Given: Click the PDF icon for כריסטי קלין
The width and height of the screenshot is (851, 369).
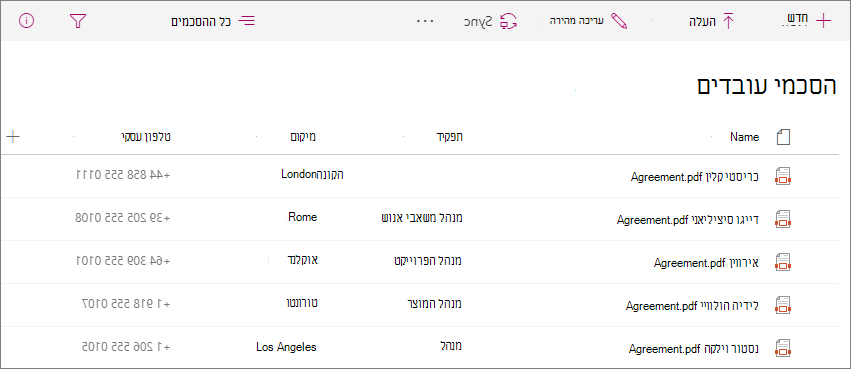Looking at the screenshot, I should point(783,176).
